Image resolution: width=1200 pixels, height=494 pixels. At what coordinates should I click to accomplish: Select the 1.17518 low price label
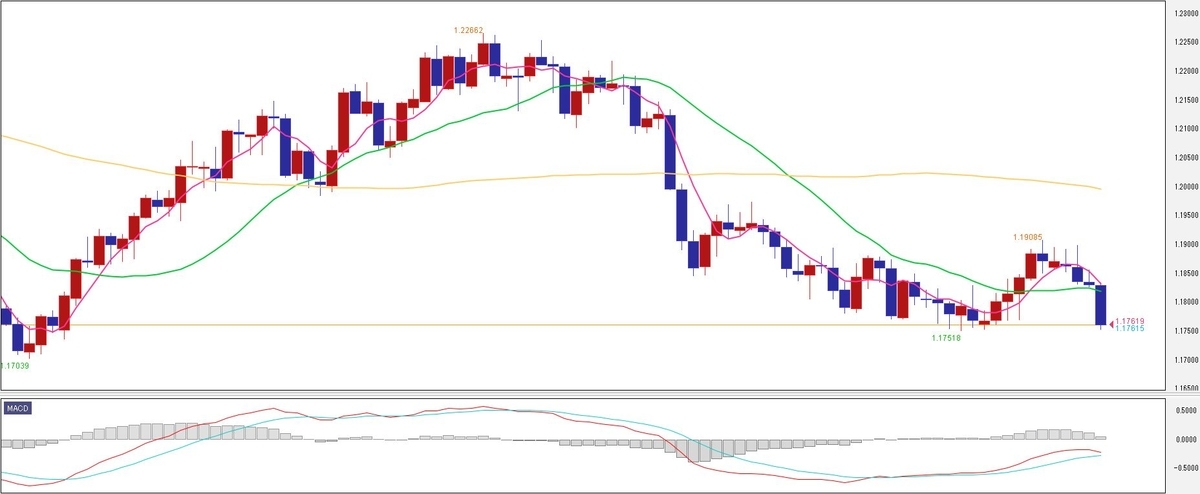point(946,338)
